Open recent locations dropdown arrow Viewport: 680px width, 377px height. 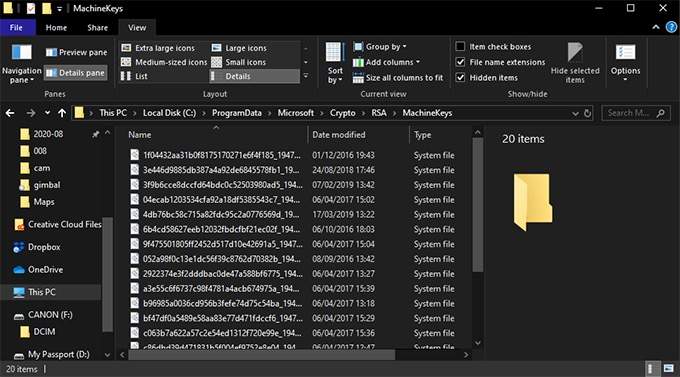click(x=47, y=113)
